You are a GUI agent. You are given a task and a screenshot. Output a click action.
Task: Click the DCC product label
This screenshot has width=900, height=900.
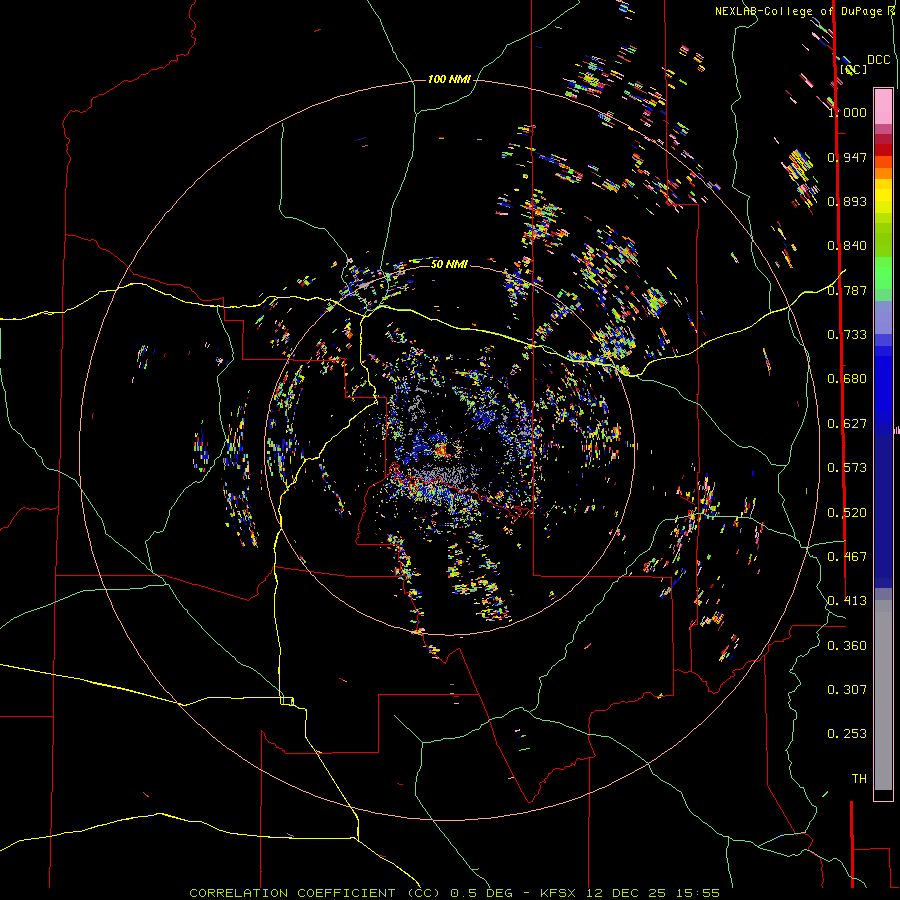click(878, 60)
